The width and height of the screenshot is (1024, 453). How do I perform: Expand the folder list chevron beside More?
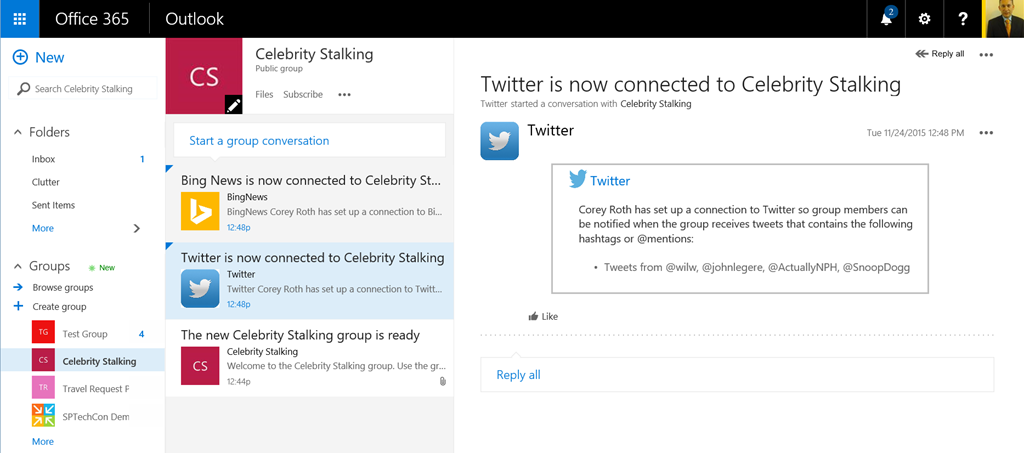[x=136, y=228]
